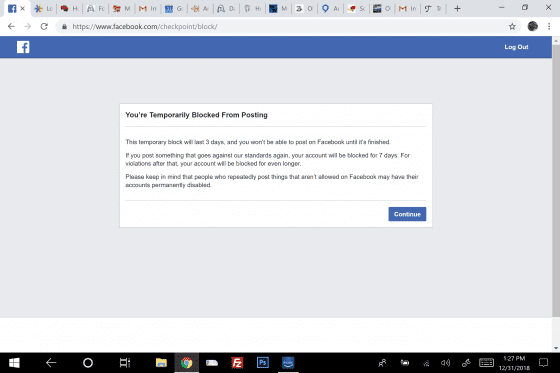
Task: Switch to the 'Fc' tab
Action: [x=96, y=9]
